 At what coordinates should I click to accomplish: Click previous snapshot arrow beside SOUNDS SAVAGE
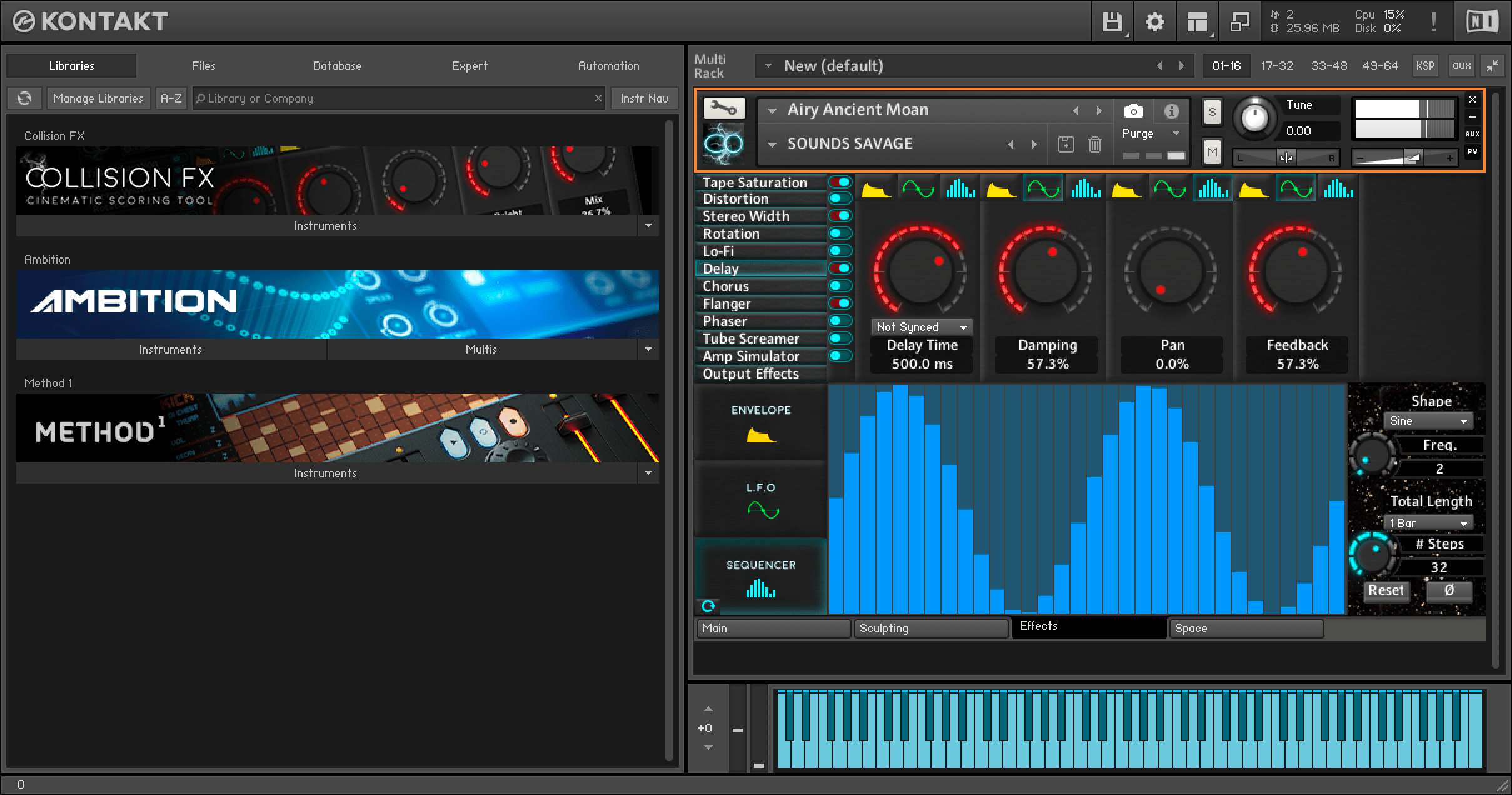point(1011,144)
